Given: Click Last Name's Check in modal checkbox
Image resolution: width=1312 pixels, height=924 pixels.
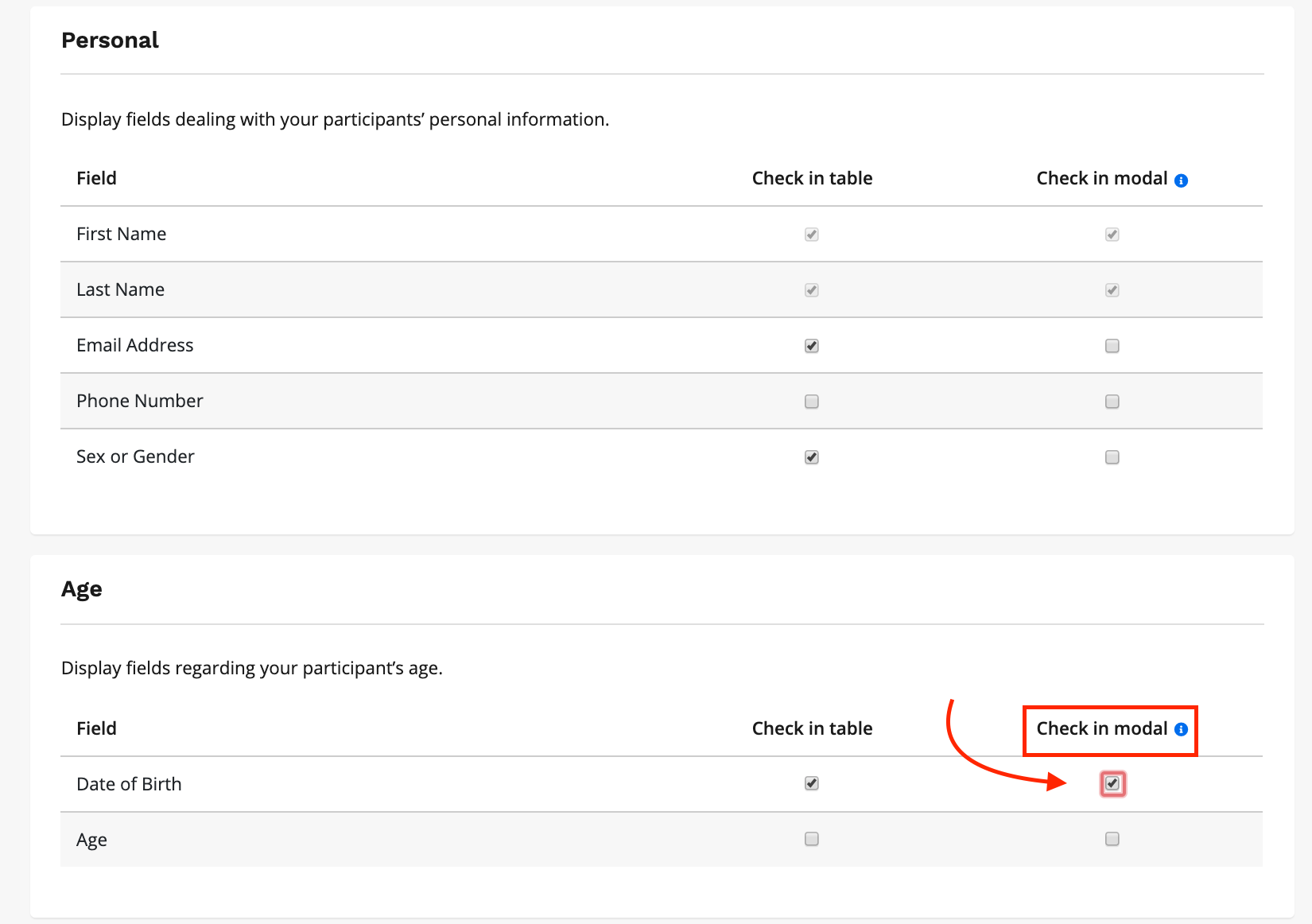Looking at the screenshot, I should [x=1112, y=290].
